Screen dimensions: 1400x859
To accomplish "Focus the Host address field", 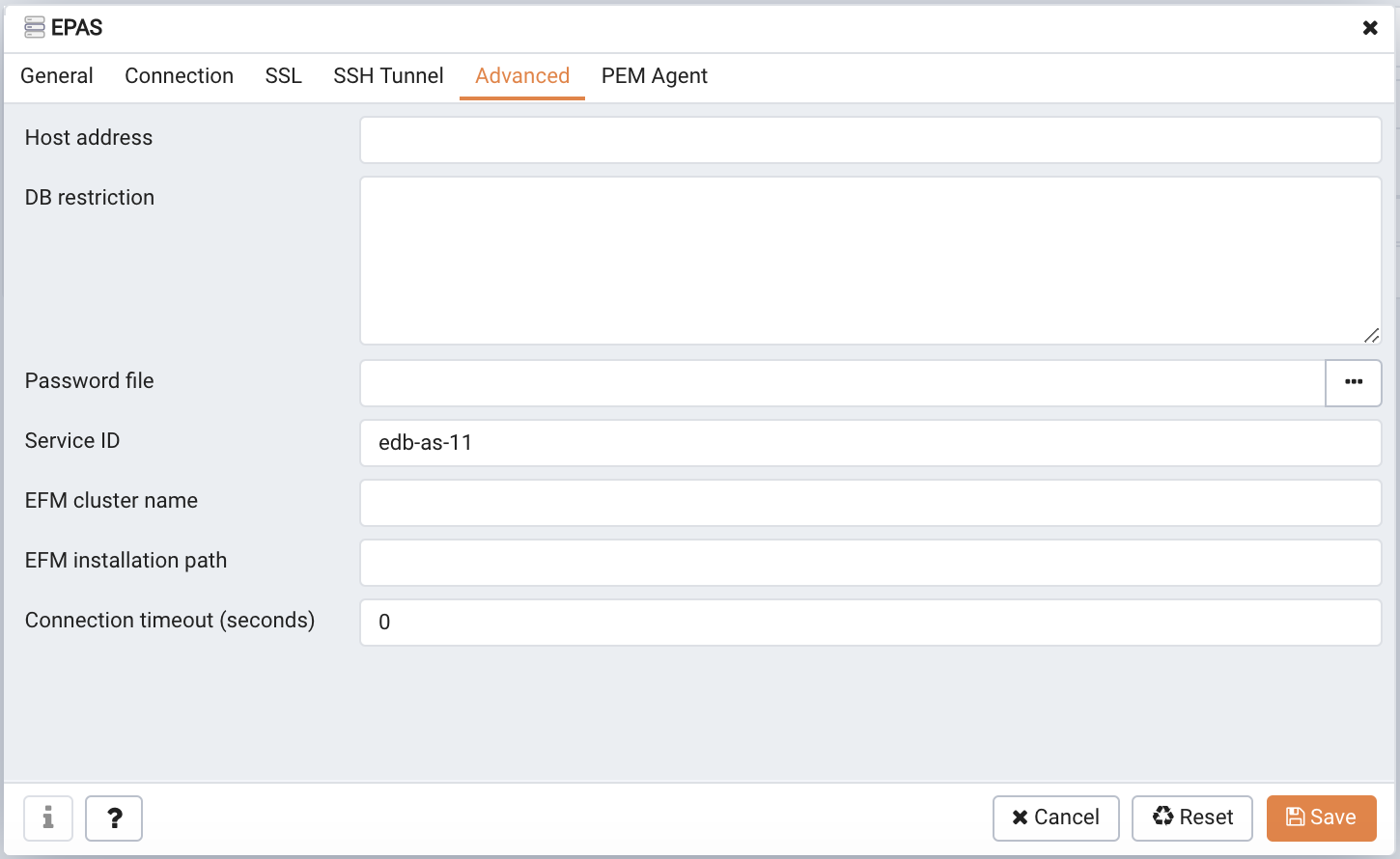I will point(871,140).
